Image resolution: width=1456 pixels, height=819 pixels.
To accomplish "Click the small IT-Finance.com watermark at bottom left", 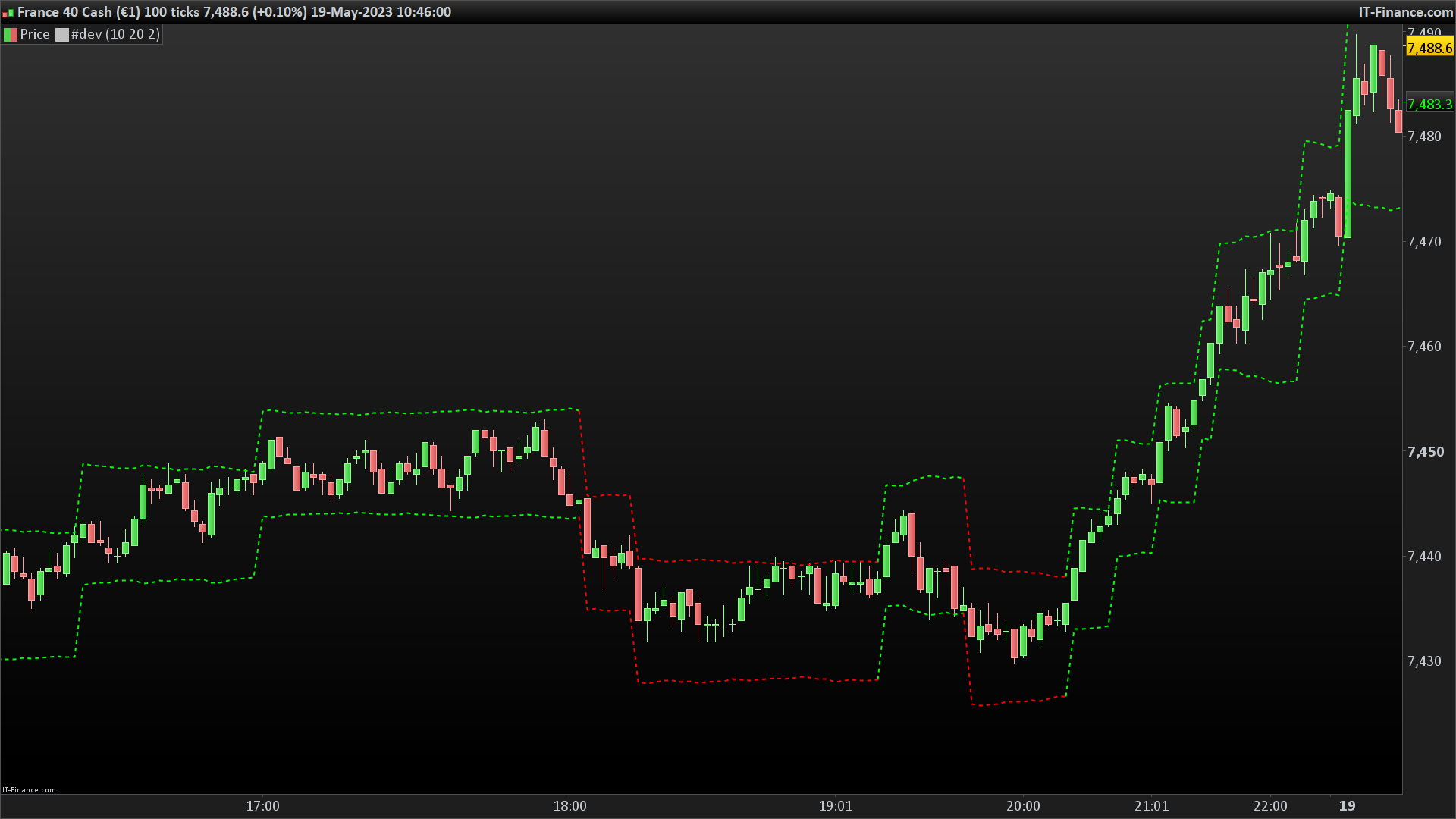I will (x=29, y=789).
